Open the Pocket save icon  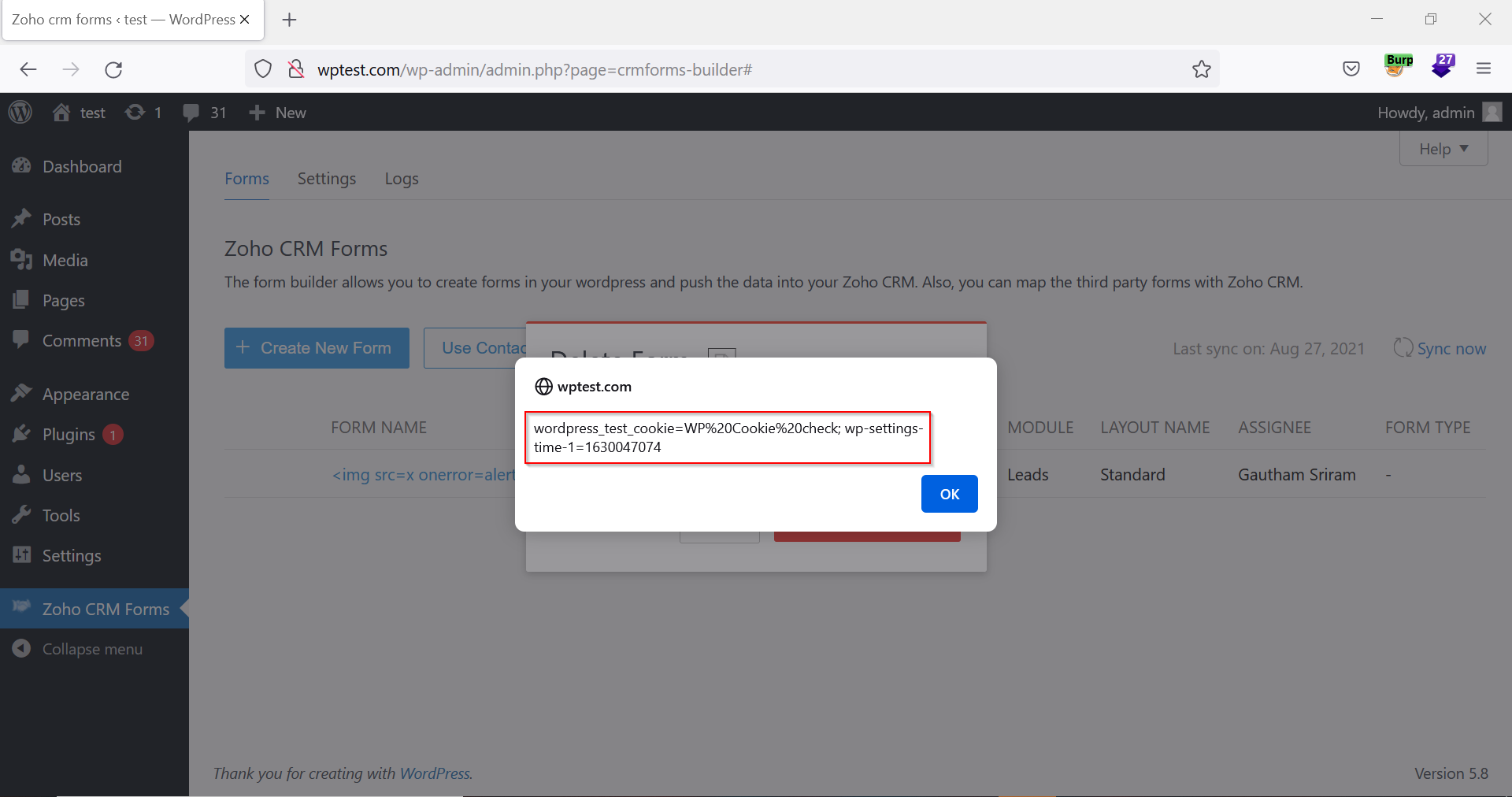point(1351,69)
